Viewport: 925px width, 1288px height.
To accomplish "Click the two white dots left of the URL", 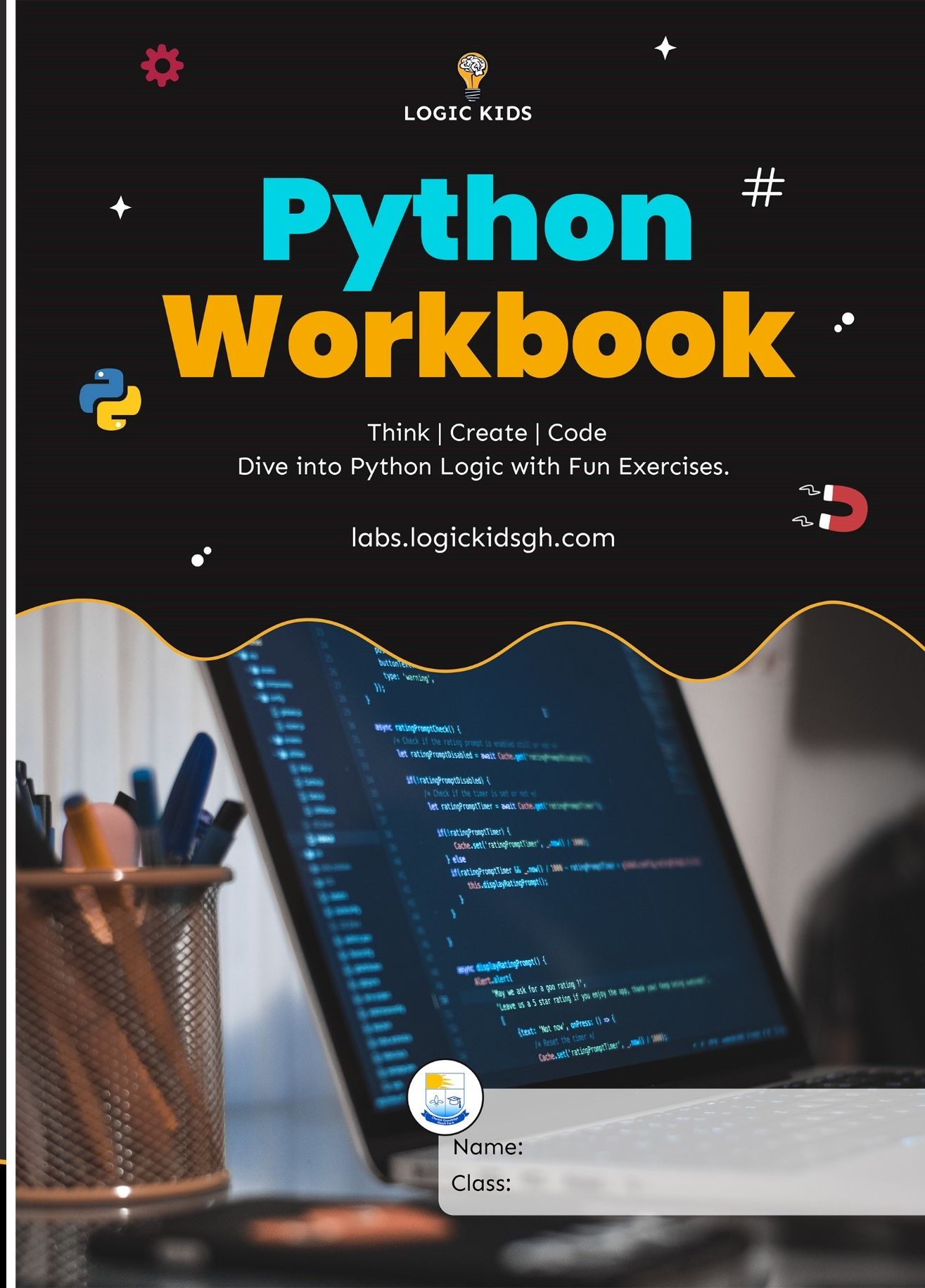I will click(x=201, y=556).
